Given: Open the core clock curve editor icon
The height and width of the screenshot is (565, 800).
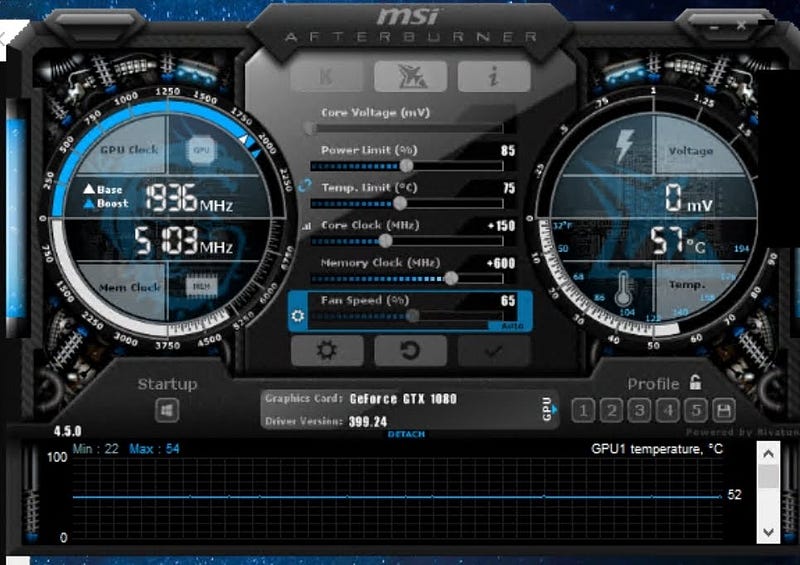Looking at the screenshot, I should [306, 226].
